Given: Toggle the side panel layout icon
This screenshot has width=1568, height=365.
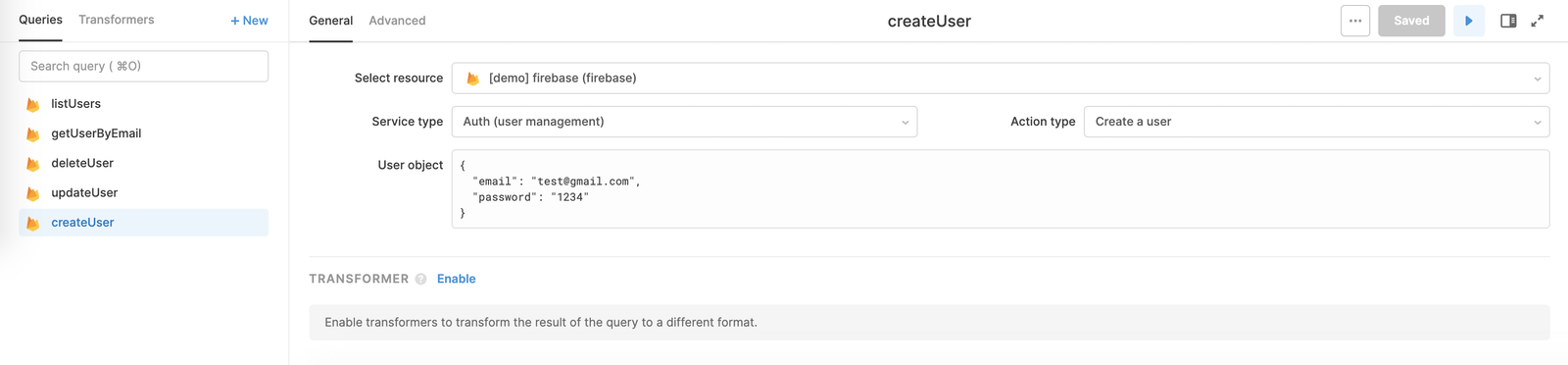Looking at the screenshot, I should [x=1508, y=21].
